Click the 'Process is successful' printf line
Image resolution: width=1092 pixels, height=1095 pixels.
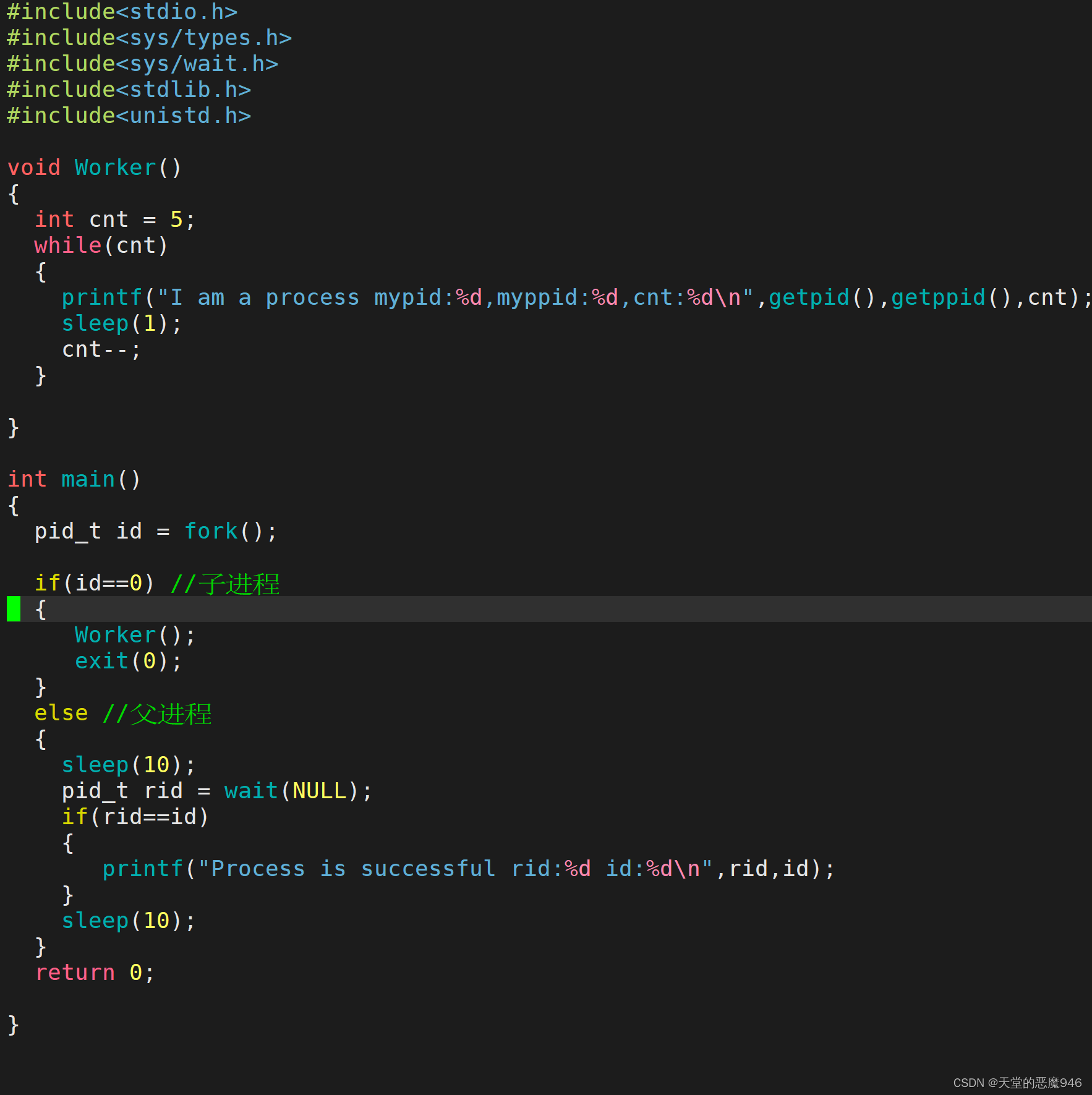tap(469, 869)
